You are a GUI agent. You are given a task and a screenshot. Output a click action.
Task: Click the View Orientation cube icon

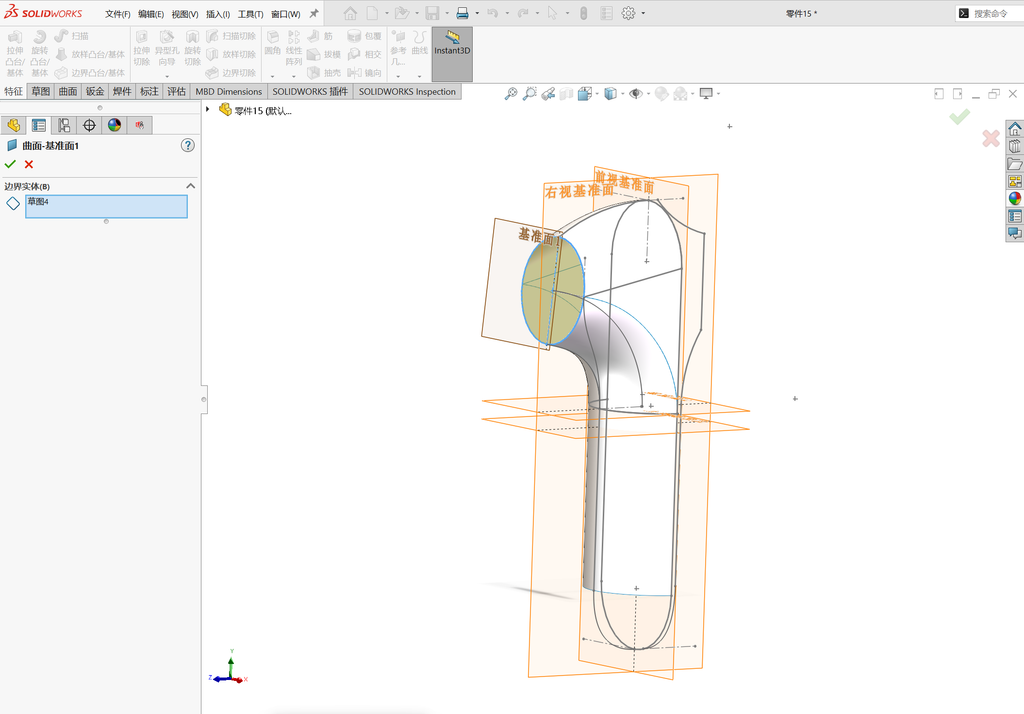pyautogui.click(x=584, y=94)
